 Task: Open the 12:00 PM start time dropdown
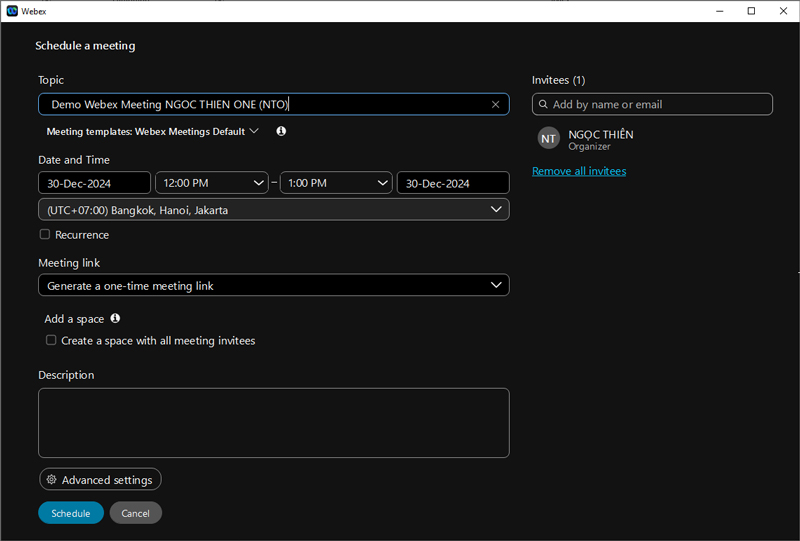(212, 183)
